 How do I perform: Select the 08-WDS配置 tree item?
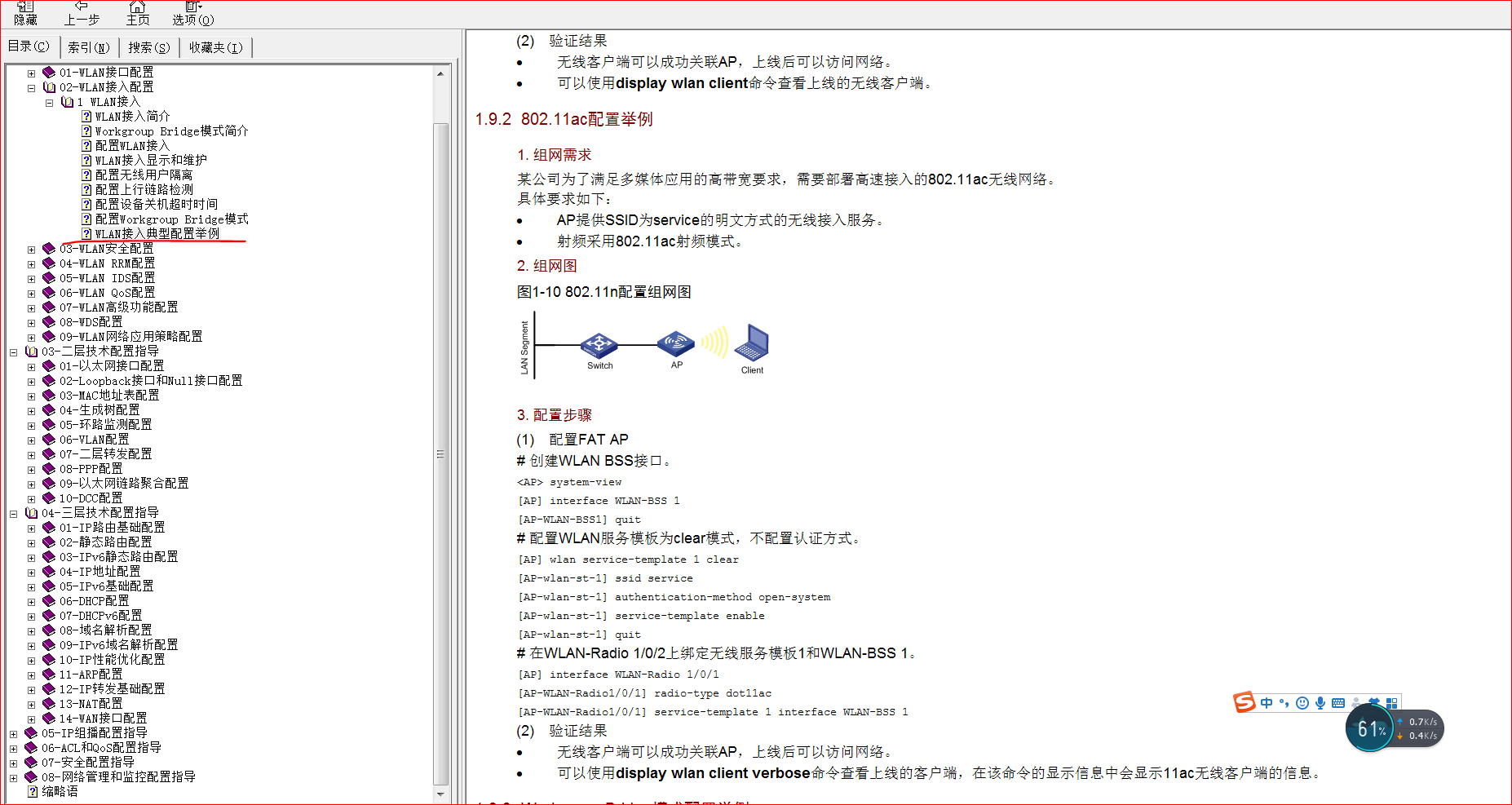[x=91, y=322]
